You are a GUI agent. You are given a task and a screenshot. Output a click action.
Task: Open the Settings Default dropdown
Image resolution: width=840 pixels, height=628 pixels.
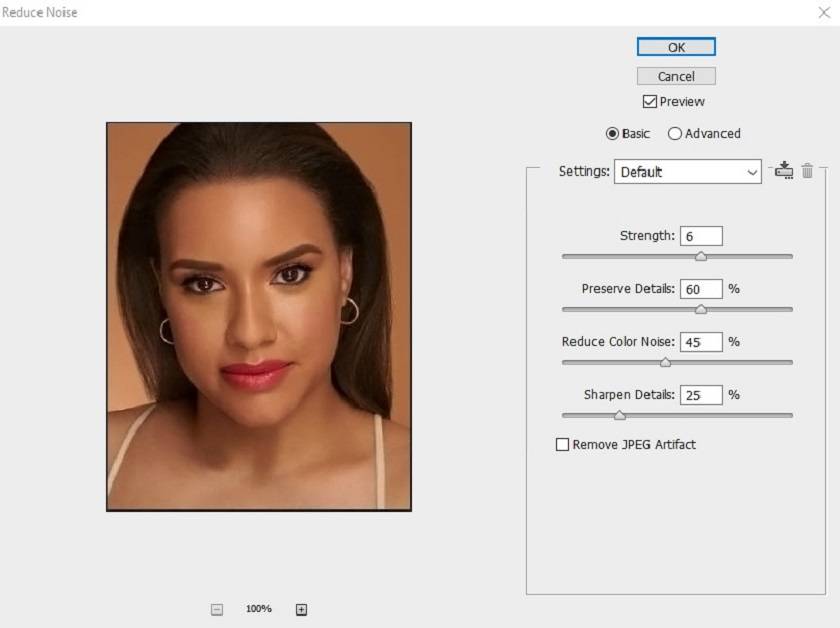688,172
